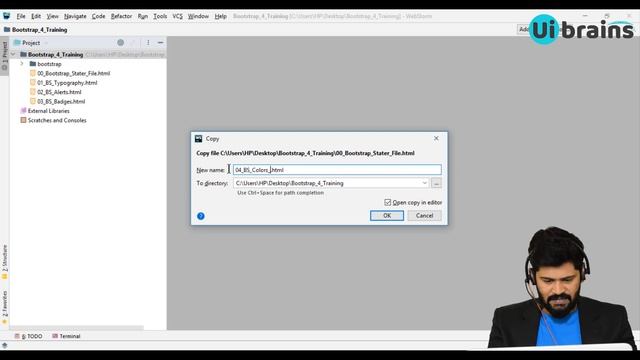This screenshot has height=360, width=640.
Task: Click the bootstrap folder icon
Action: [x=33, y=64]
